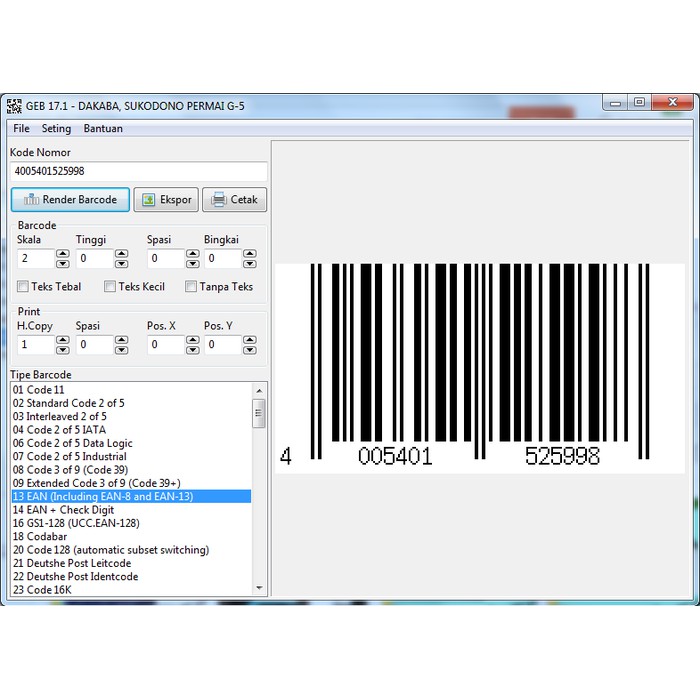This screenshot has height=700, width=700.
Task: Open the Seting menu
Action: (56, 129)
